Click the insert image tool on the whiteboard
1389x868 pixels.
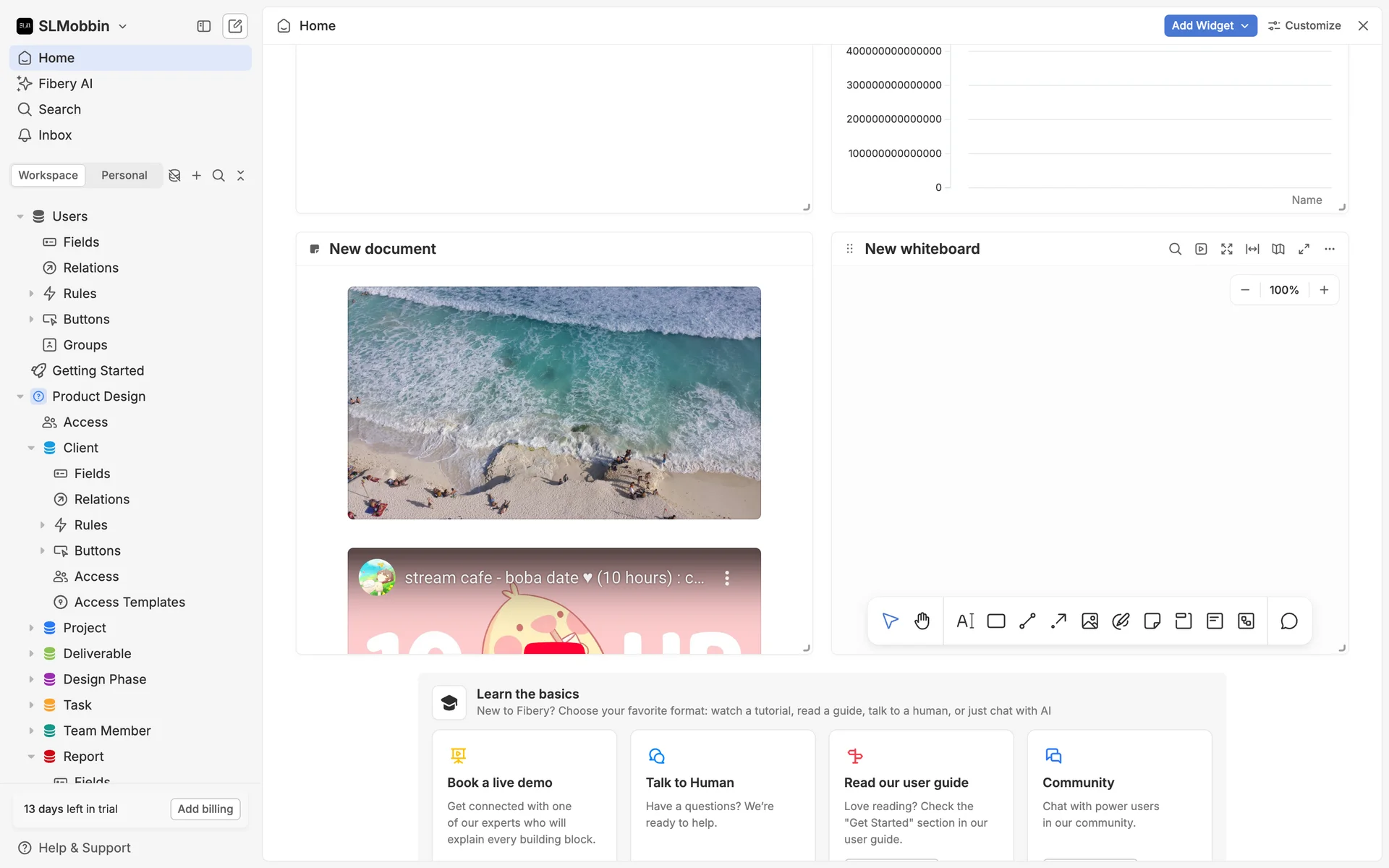1089,621
